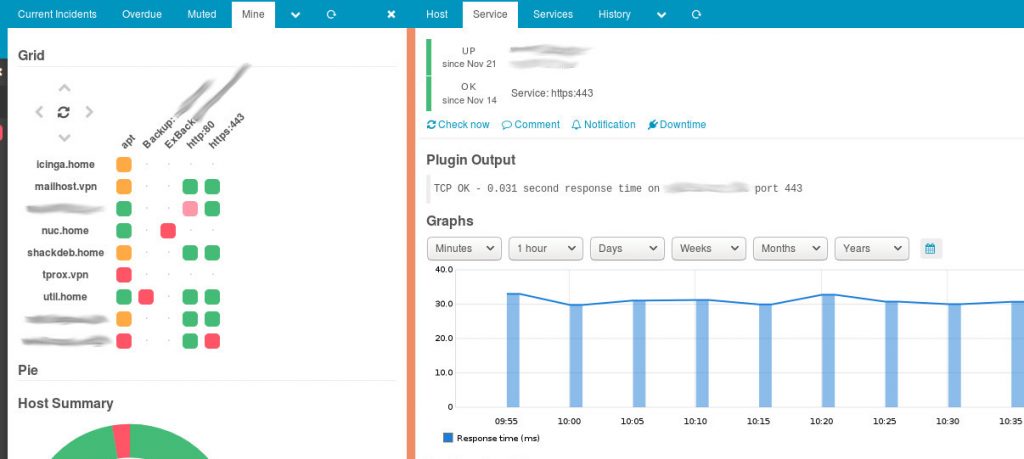Expand the right pane tab dropdown chevron

pyautogui.click(x=662, y=14)
